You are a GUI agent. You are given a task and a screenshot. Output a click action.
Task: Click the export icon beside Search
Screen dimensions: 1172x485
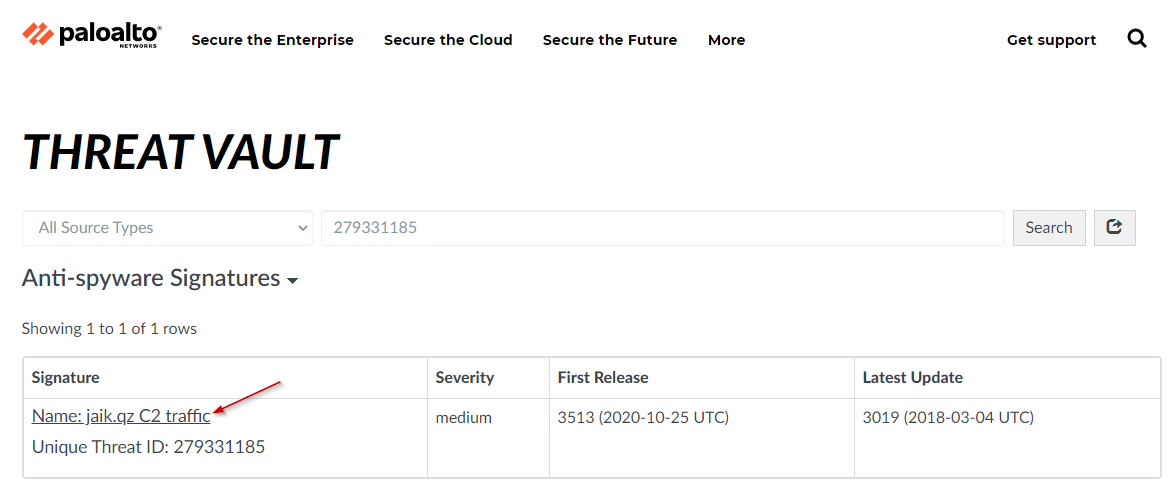[1114, 228]
